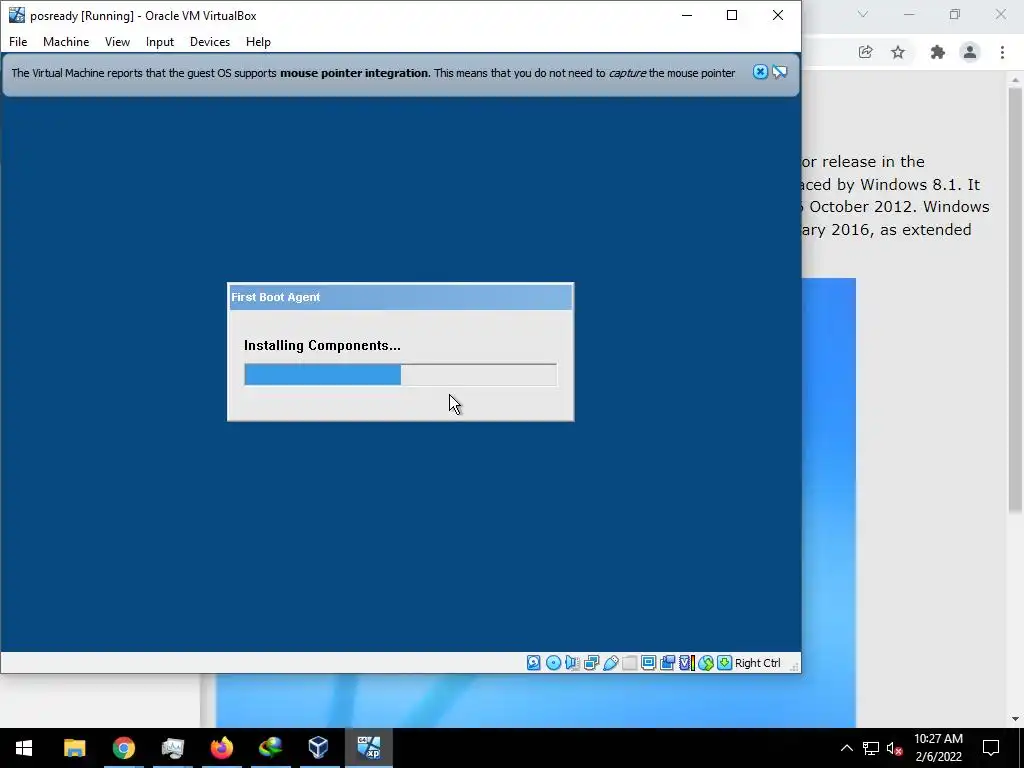Minimize the VirtualBox window
Screen dimensions: 1024x768
point(687,15)
